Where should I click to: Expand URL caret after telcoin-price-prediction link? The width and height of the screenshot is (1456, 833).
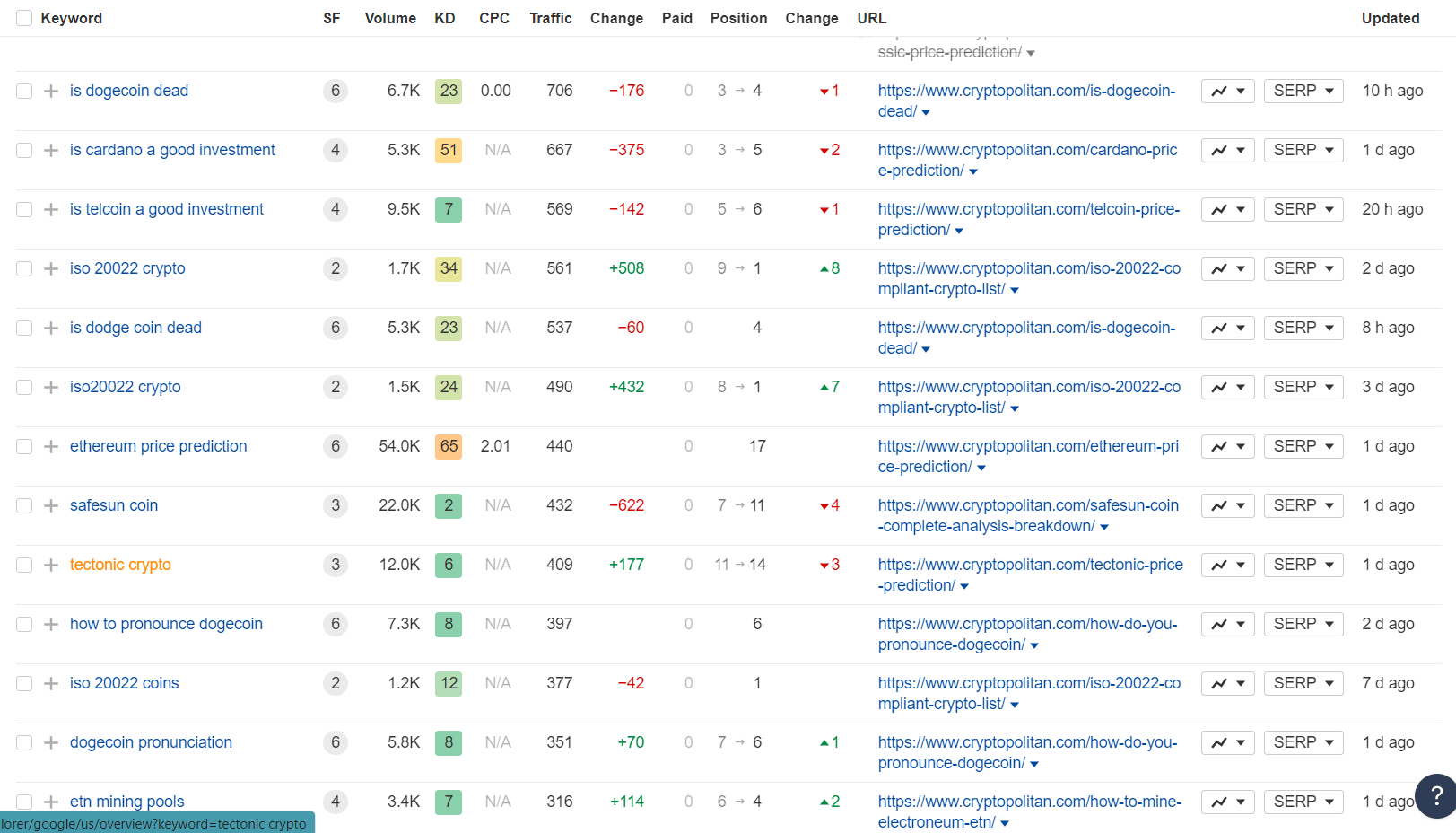coord(959,231)
